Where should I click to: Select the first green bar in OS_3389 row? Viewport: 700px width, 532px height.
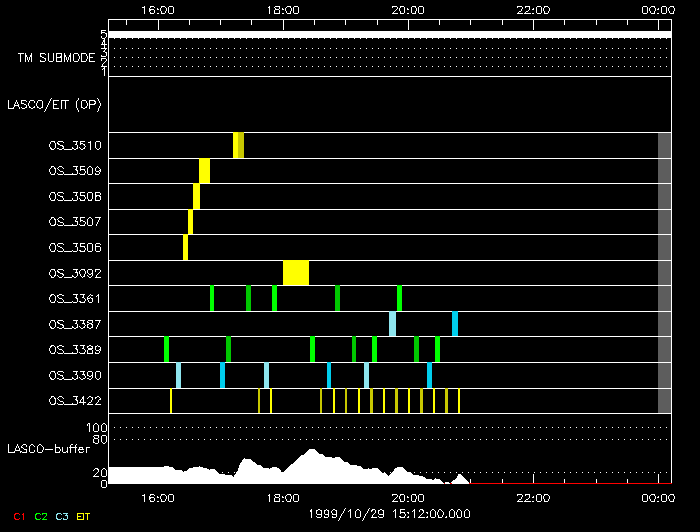point(166,349)
